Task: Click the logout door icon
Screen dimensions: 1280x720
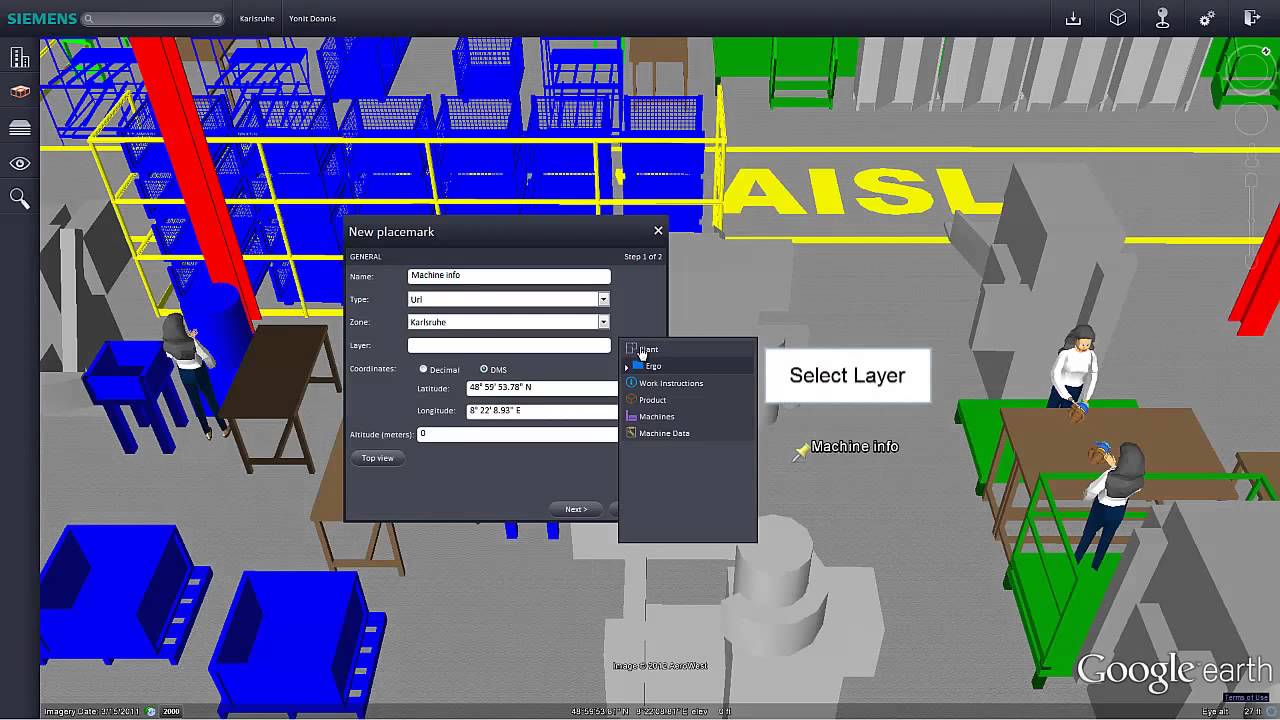Action: point(1251,18)
